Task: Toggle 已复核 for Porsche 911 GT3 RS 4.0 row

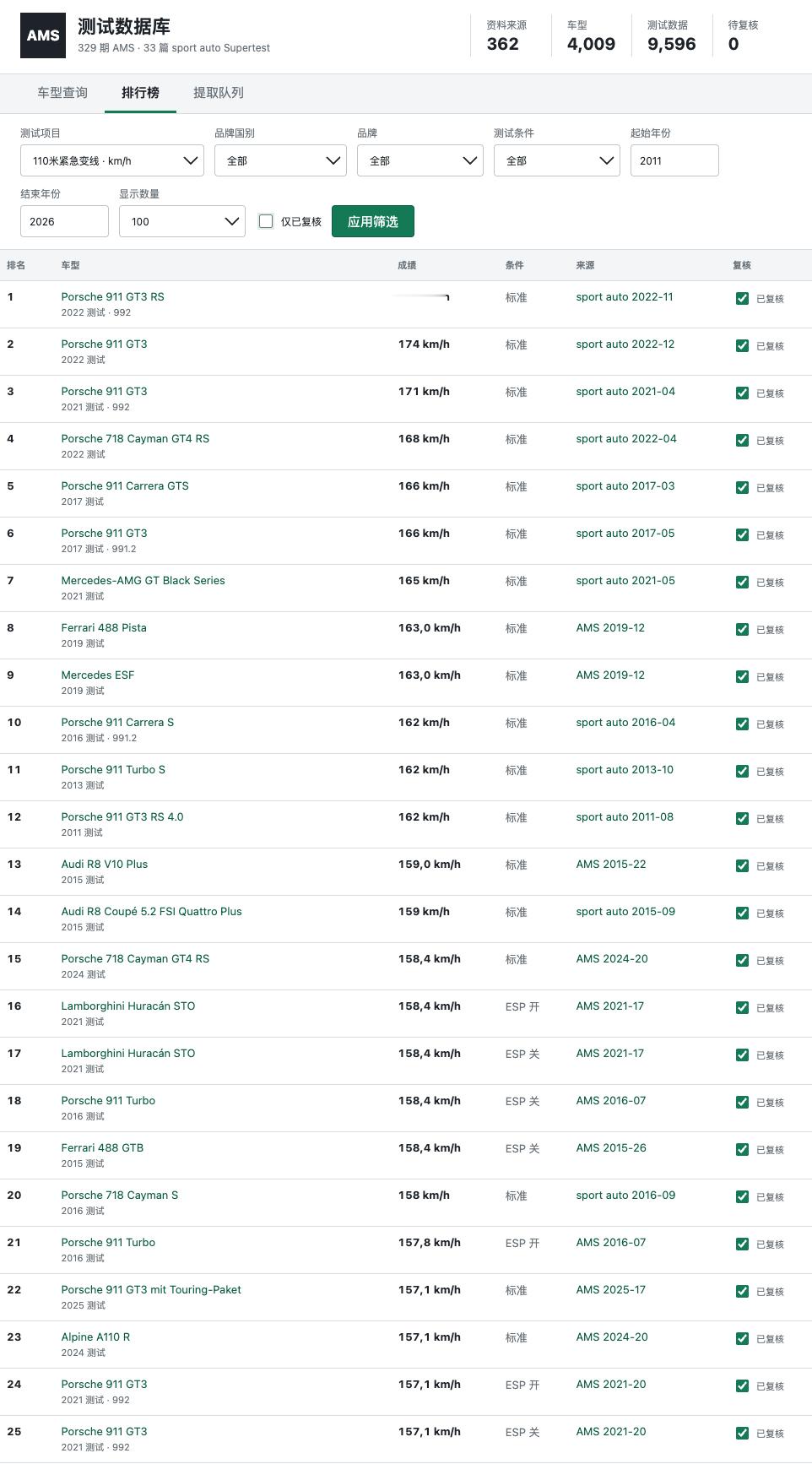Action: click(x=742, y=818)
